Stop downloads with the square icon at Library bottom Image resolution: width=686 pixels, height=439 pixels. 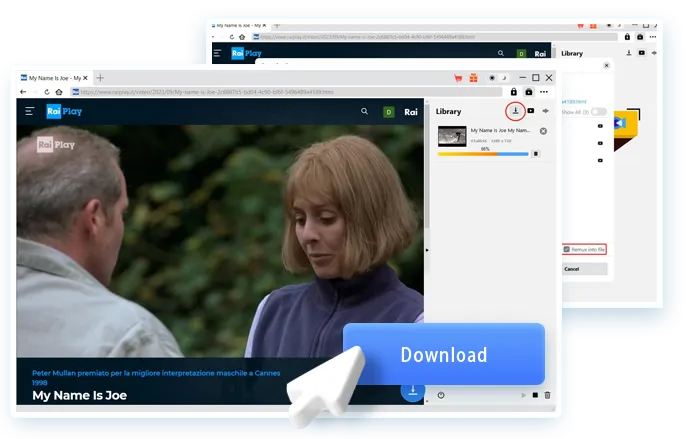click(x=535, y=395)
